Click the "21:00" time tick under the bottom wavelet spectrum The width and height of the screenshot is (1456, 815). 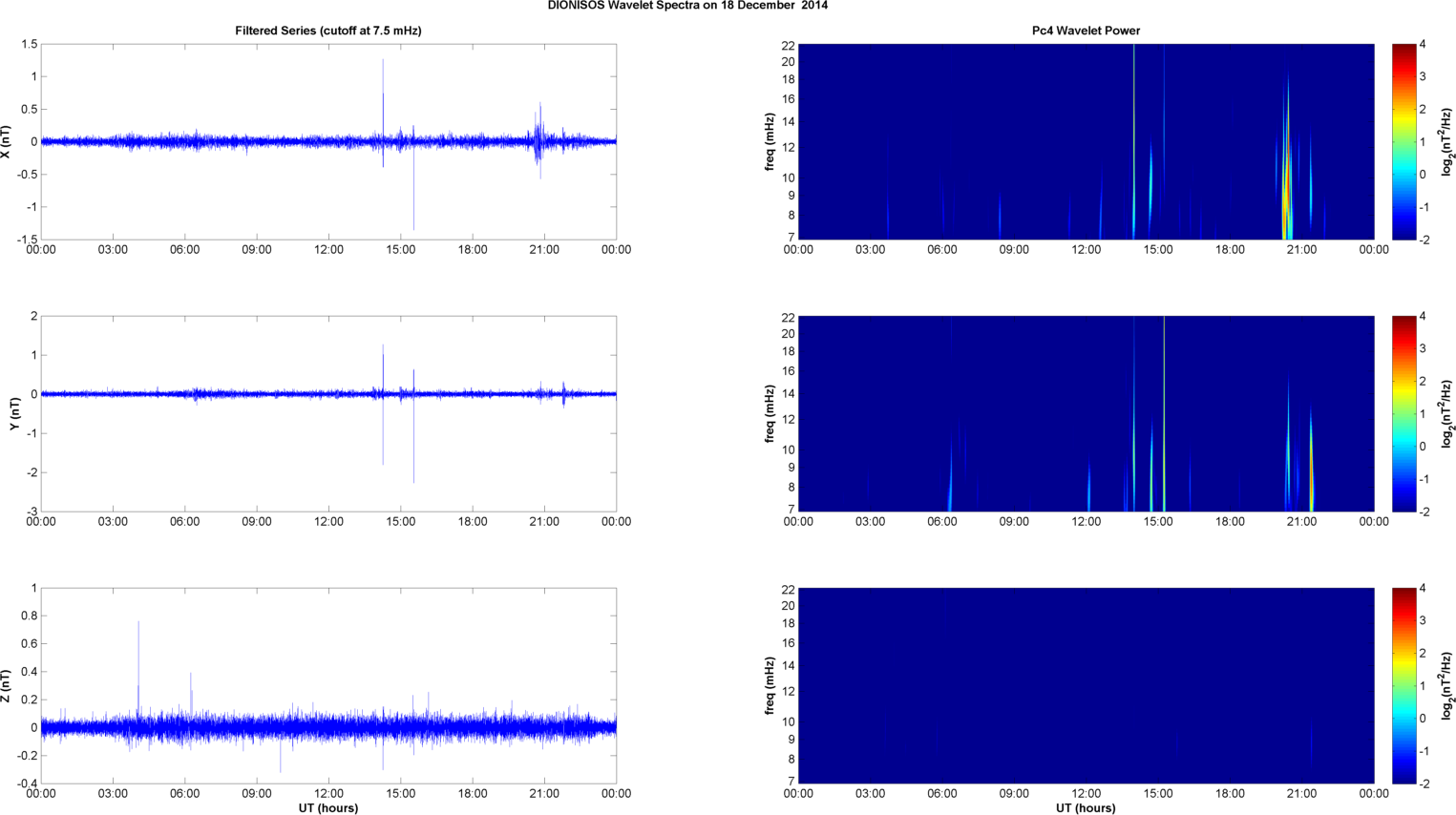click(x=1301, y=794)
